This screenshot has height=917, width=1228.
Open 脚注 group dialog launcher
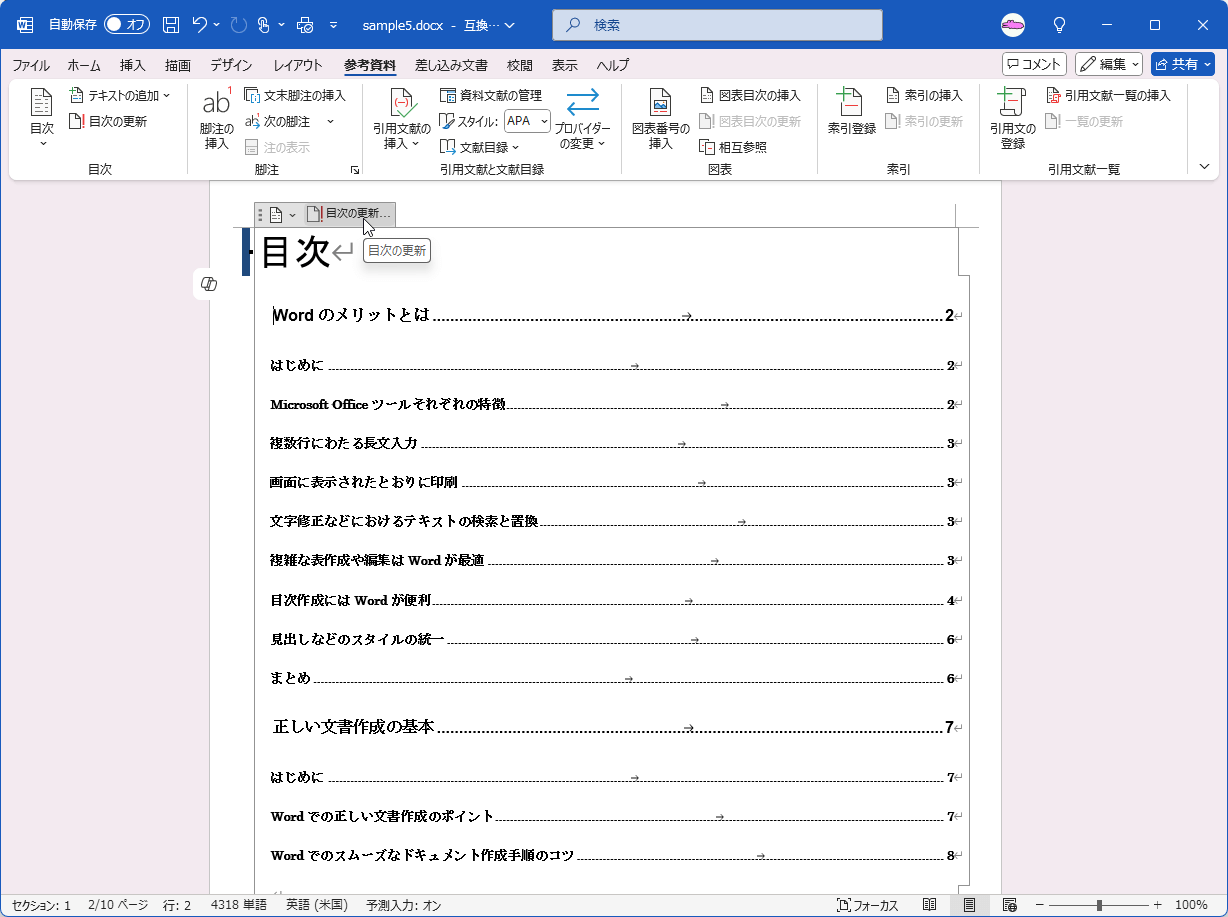tap(354, 170)
